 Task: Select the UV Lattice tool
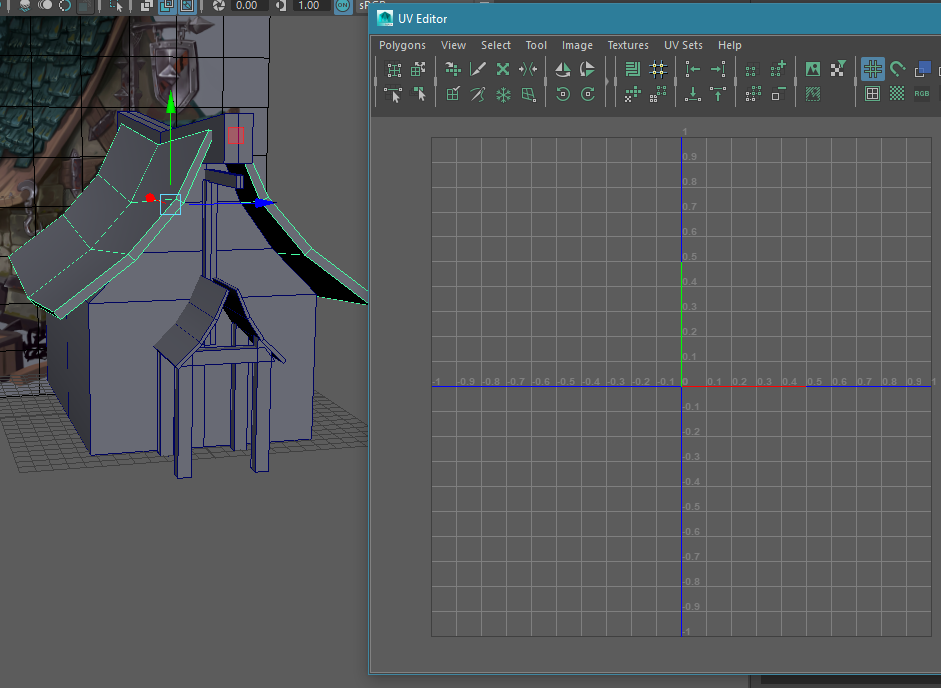pos(393,69)
